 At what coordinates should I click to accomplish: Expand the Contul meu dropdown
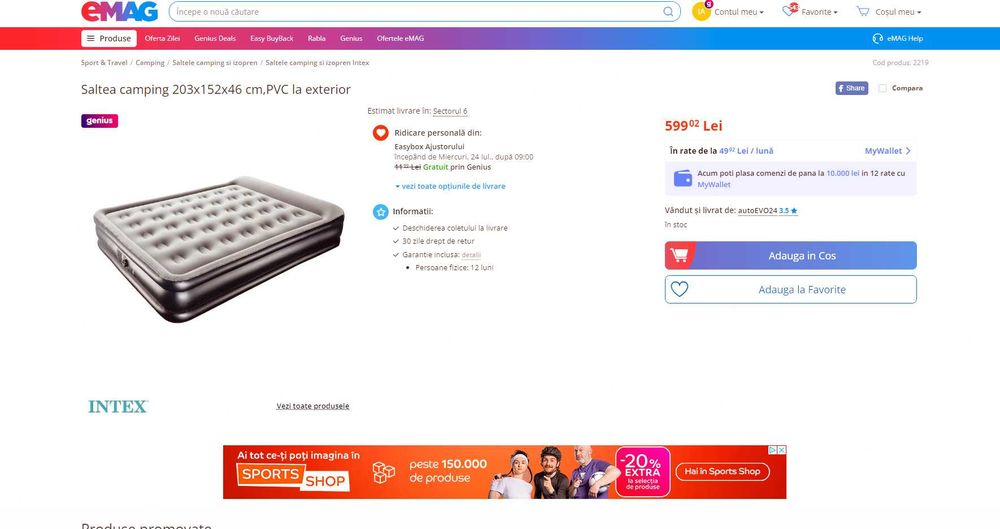[x=739, y=11]
